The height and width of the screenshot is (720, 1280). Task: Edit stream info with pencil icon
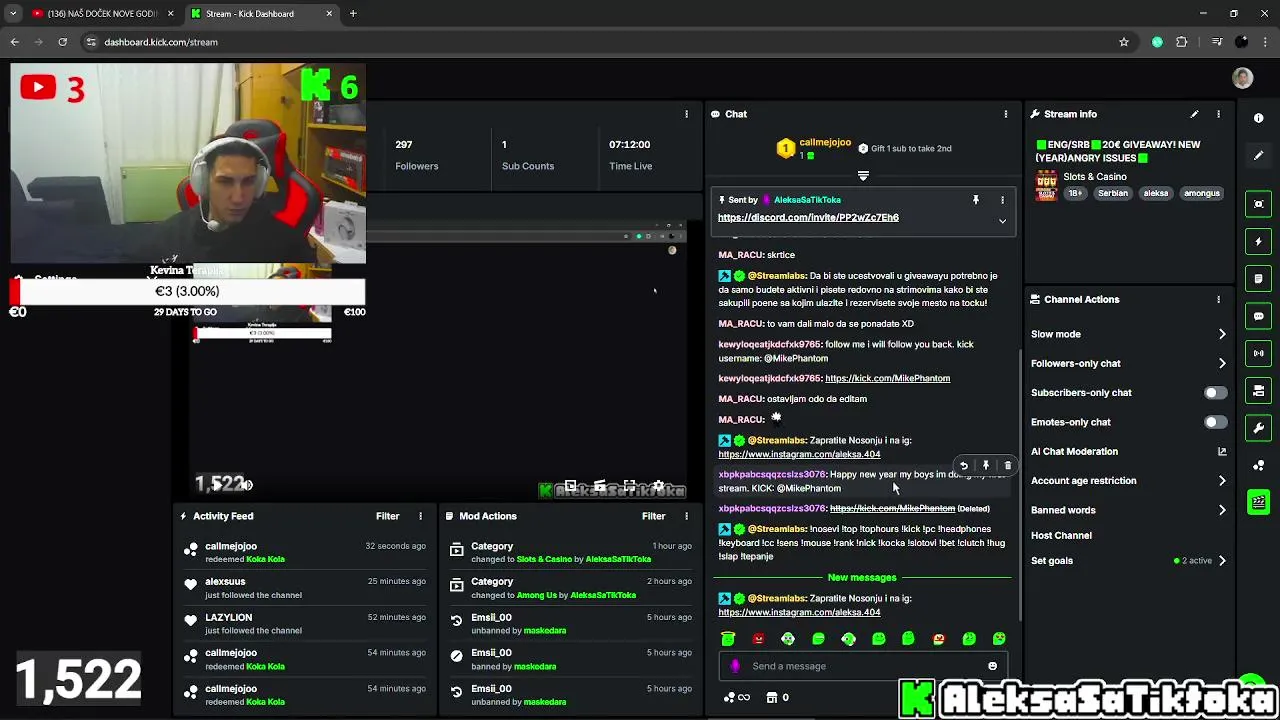(1194, 114)
